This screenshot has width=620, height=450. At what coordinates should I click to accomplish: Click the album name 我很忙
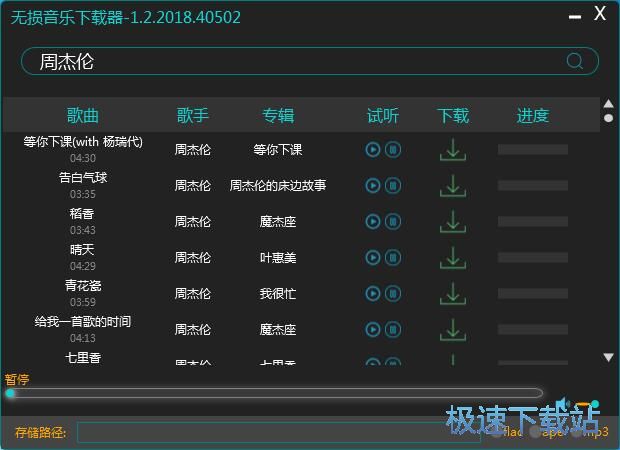coord(278,293)
